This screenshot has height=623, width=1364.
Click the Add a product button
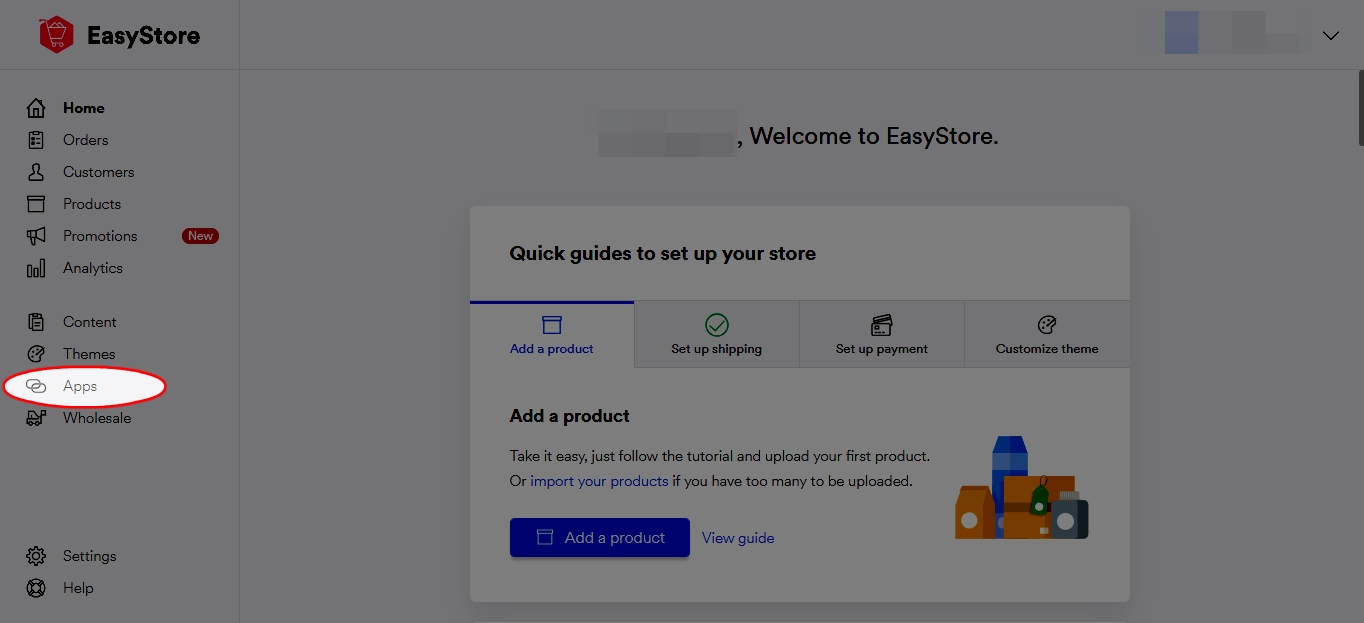pos(599,537)
